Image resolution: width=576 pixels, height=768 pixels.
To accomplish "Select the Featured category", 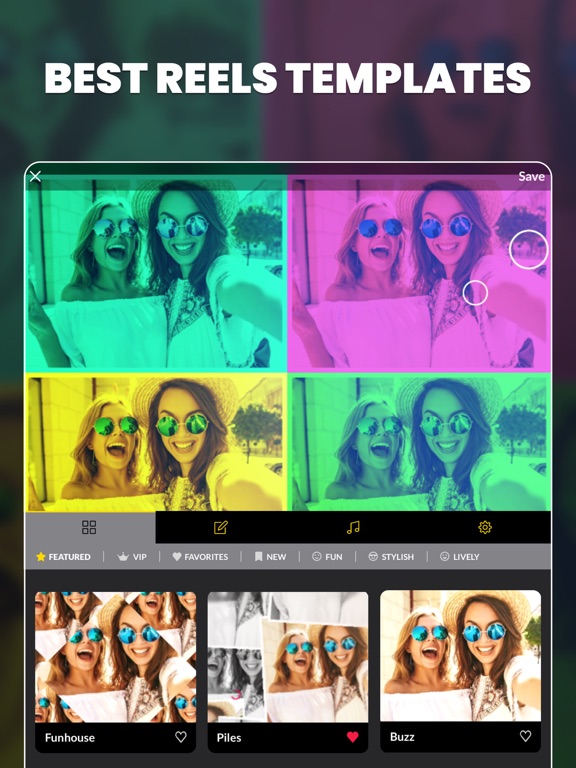I will point(63,556).
